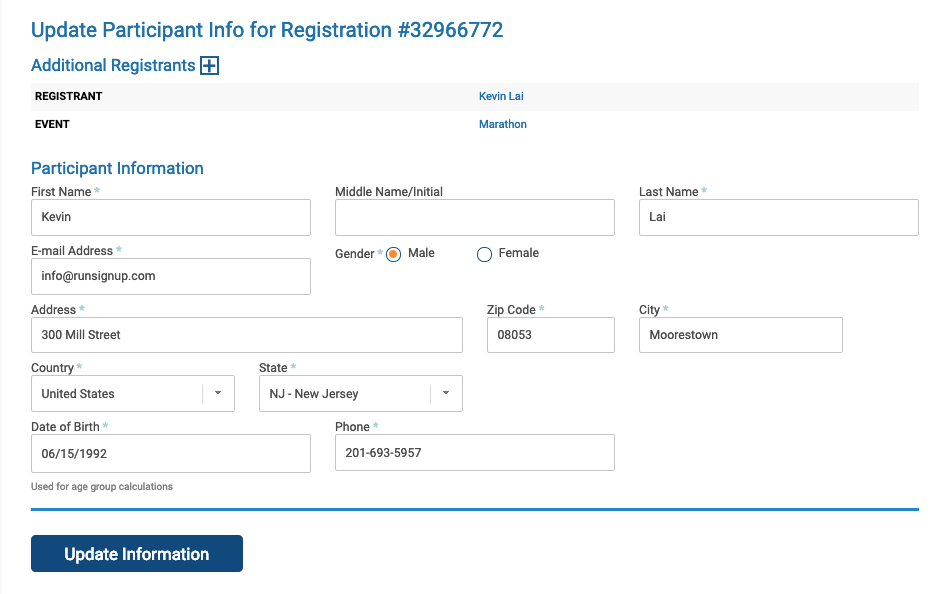Viewport: 940px width, 594px height.
Task: Expand the NJ - New Jersey state selector
Action: (x=445, y=393)
